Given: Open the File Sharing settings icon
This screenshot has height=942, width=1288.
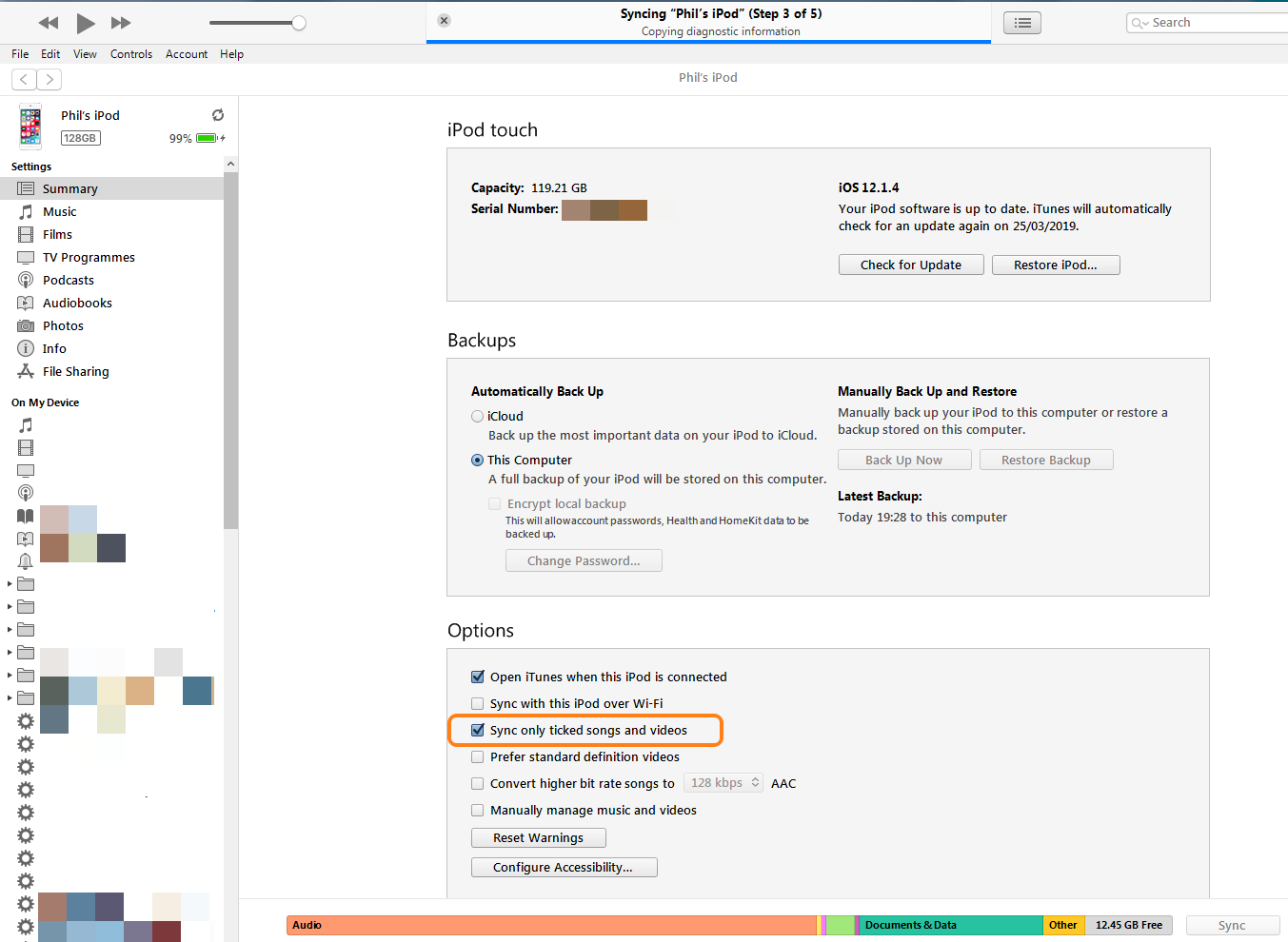Looking at the screenshot, I should click(26, 371).
